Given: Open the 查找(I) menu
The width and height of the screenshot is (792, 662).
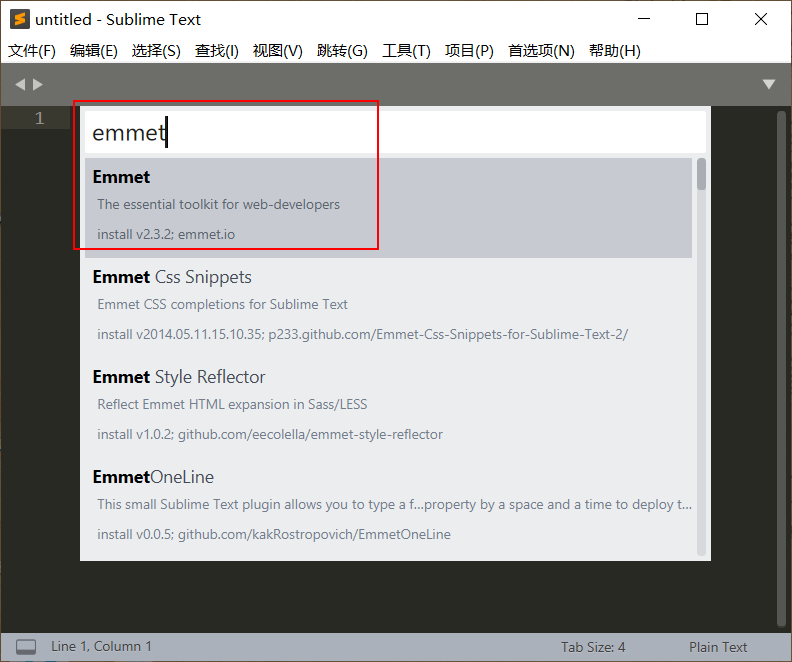Looking at the screenshot, I should click(217, 51).
